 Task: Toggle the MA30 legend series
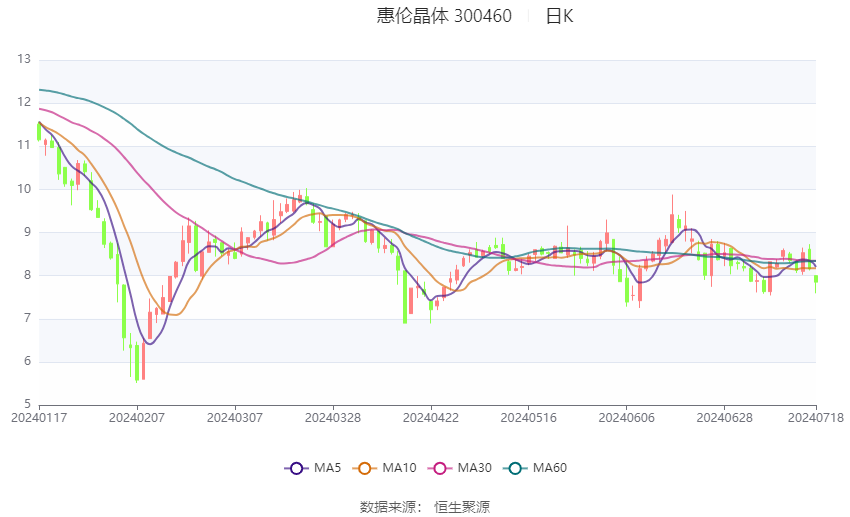(x=460, y=468)
